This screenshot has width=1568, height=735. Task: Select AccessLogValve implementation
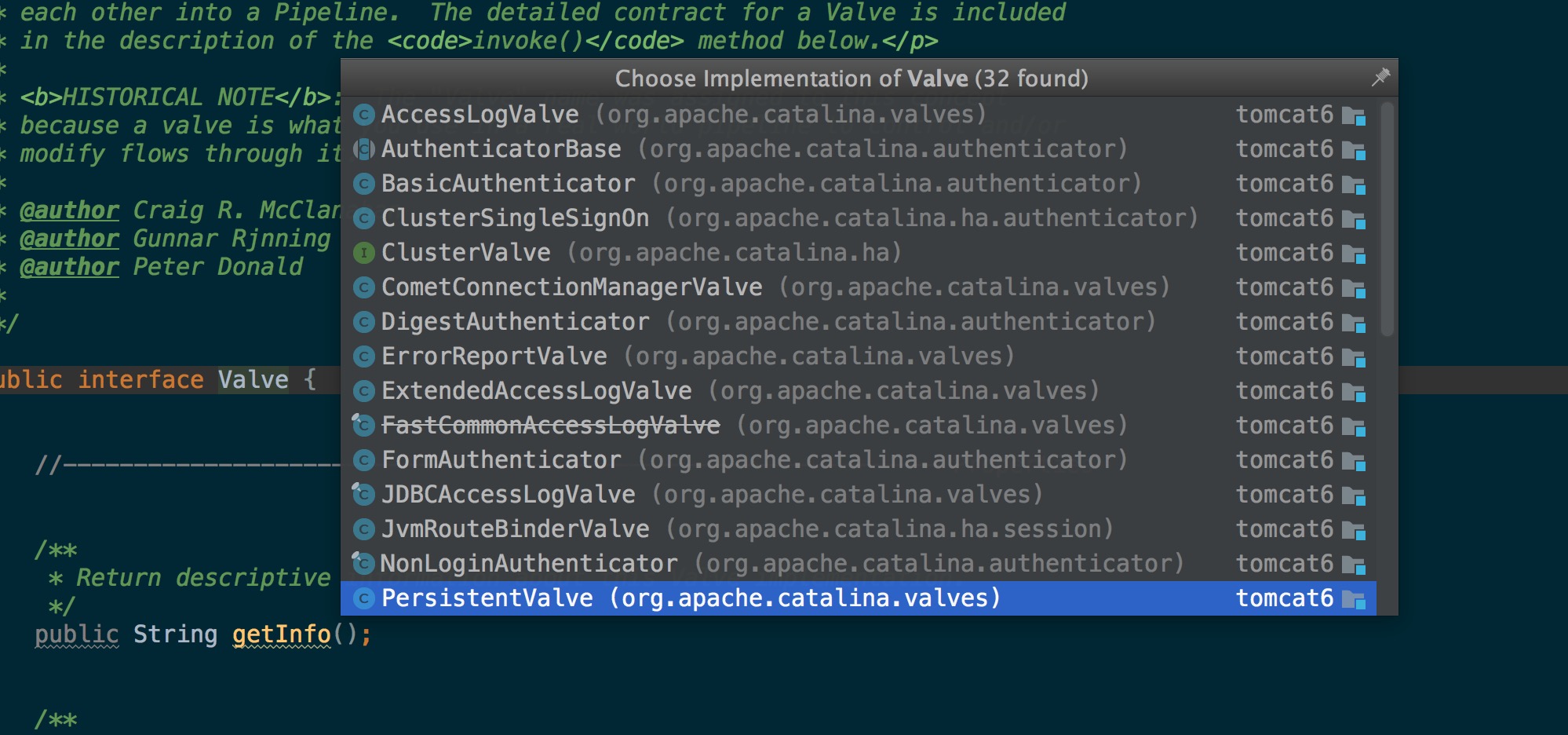tap(859, 115)
